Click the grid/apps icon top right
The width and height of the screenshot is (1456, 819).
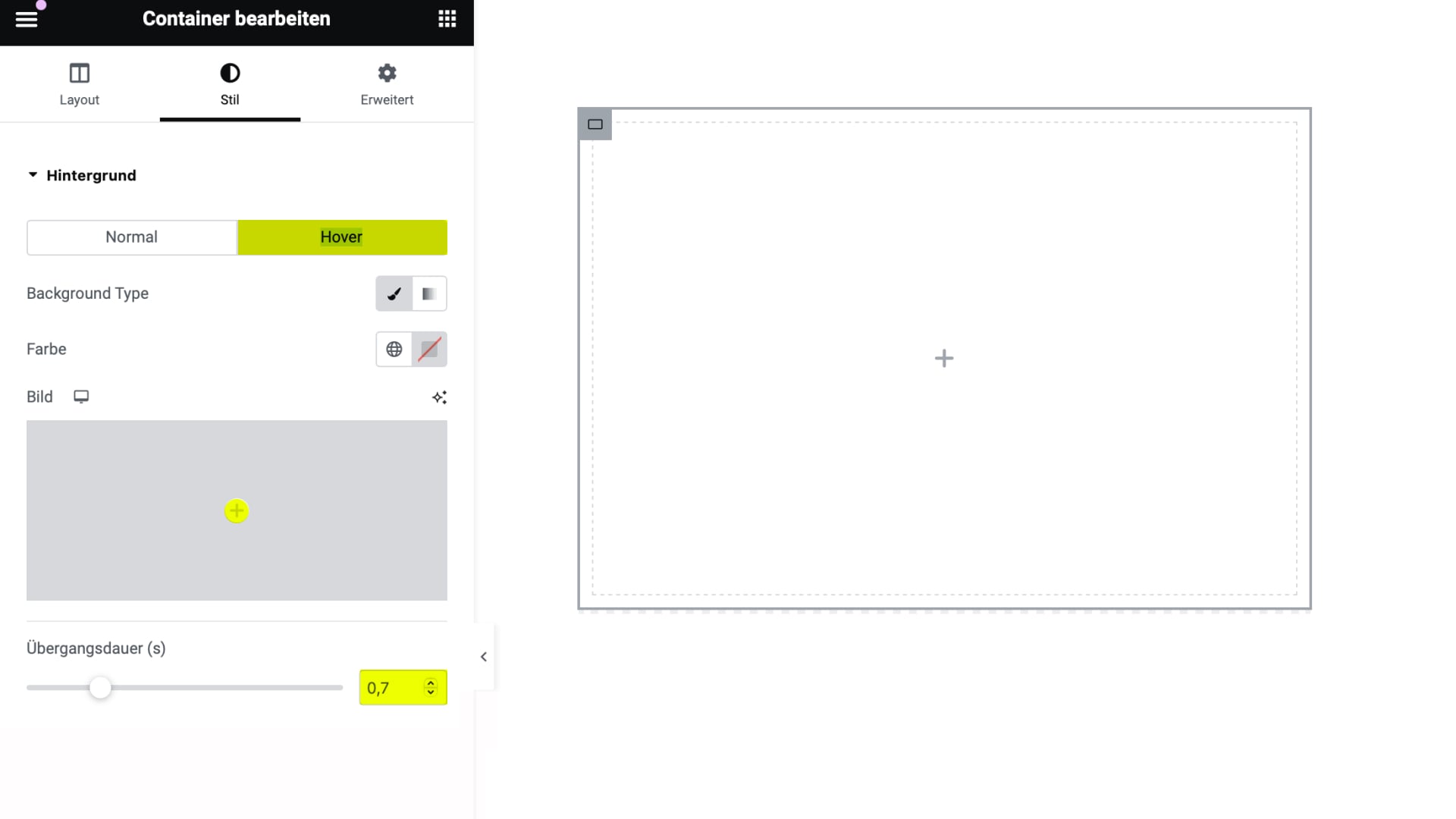pos(446,18)
